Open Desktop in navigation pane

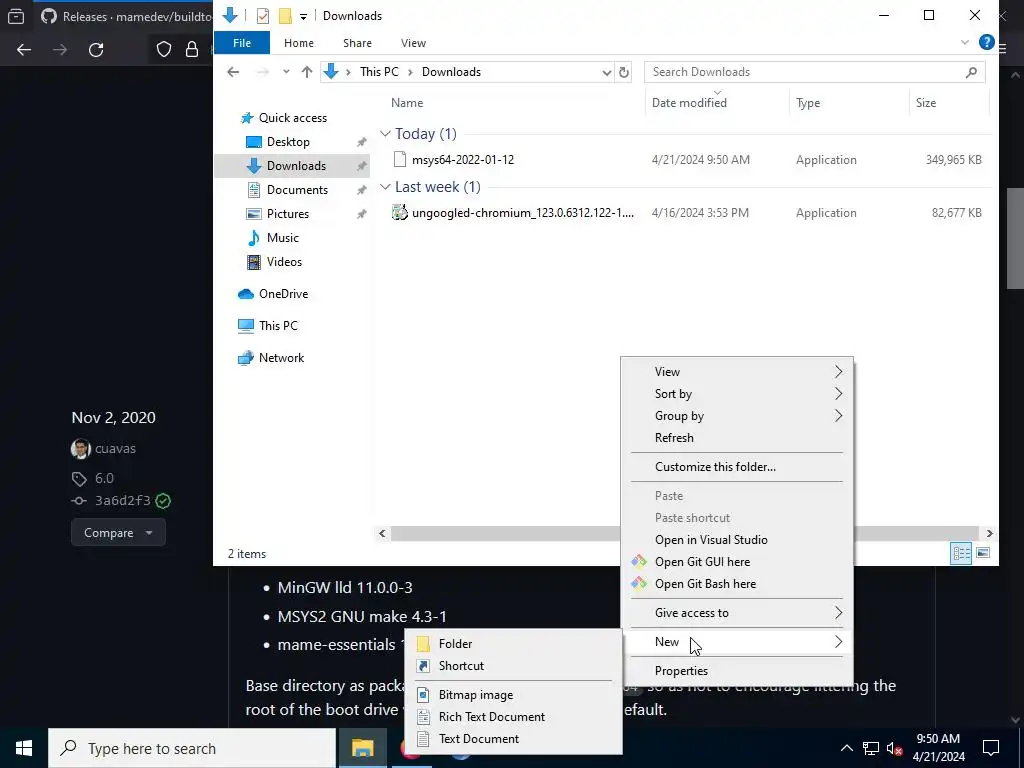click(x=288, y=142)
